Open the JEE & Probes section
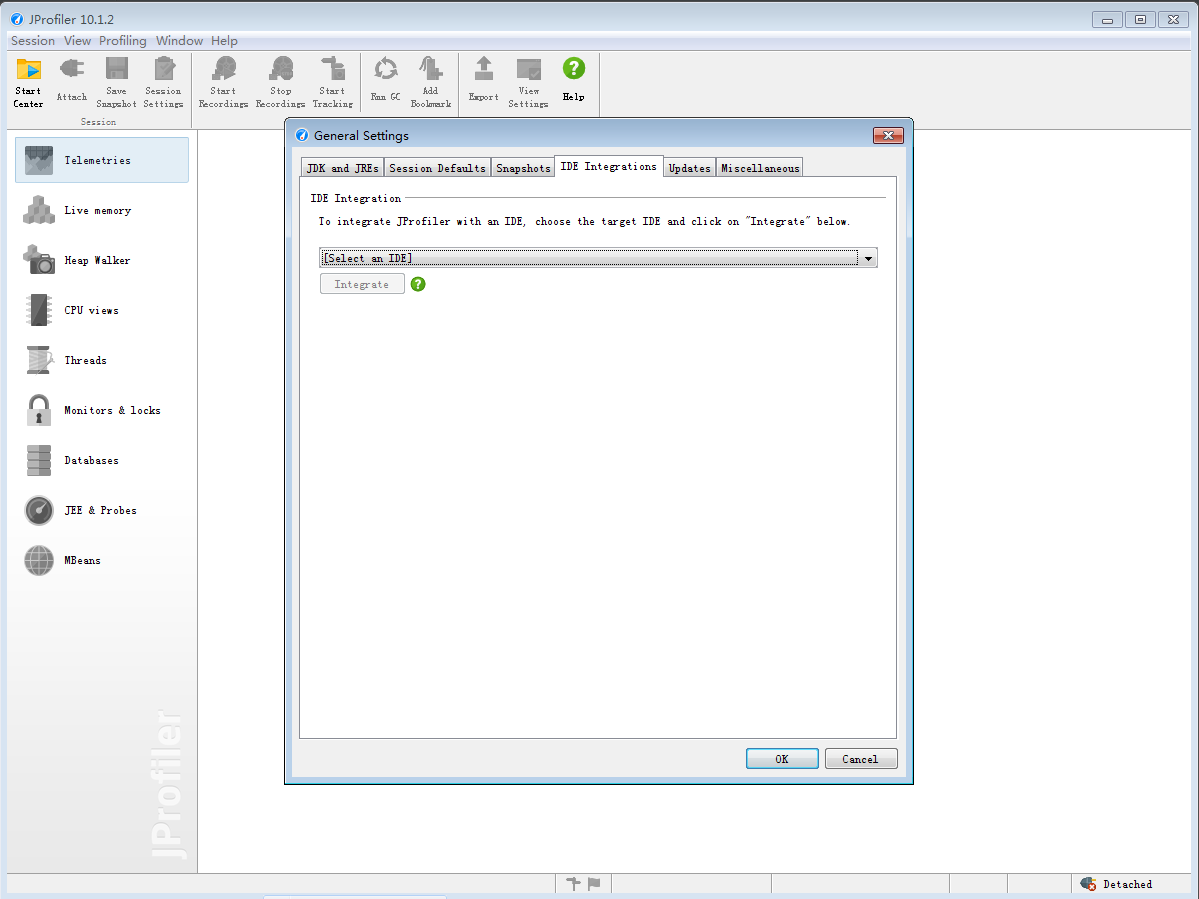Image resolution: width=1199 pixels, height=899 pixels. (x=102, y=511)
